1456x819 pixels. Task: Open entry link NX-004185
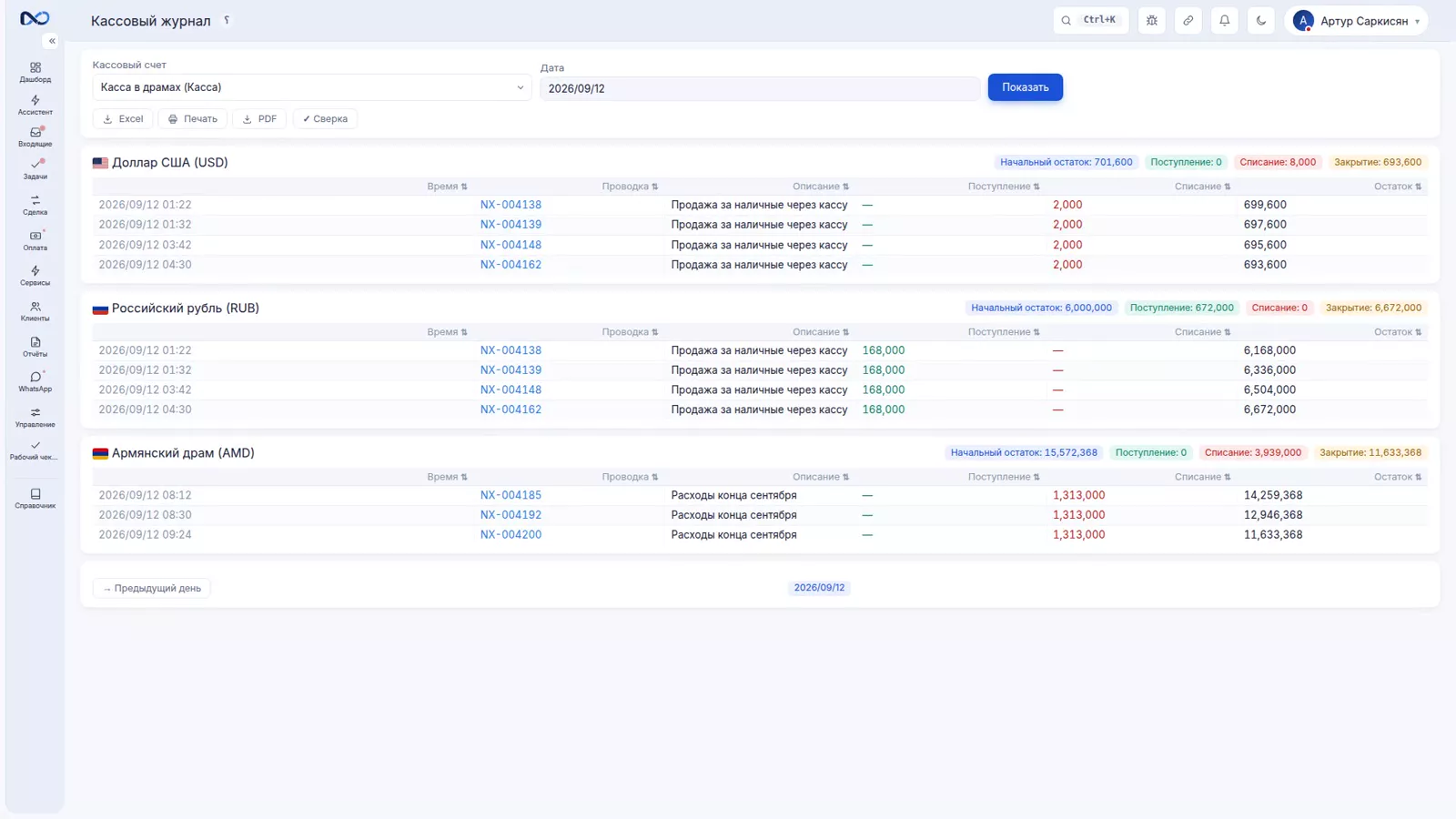(x=511, y=495)
